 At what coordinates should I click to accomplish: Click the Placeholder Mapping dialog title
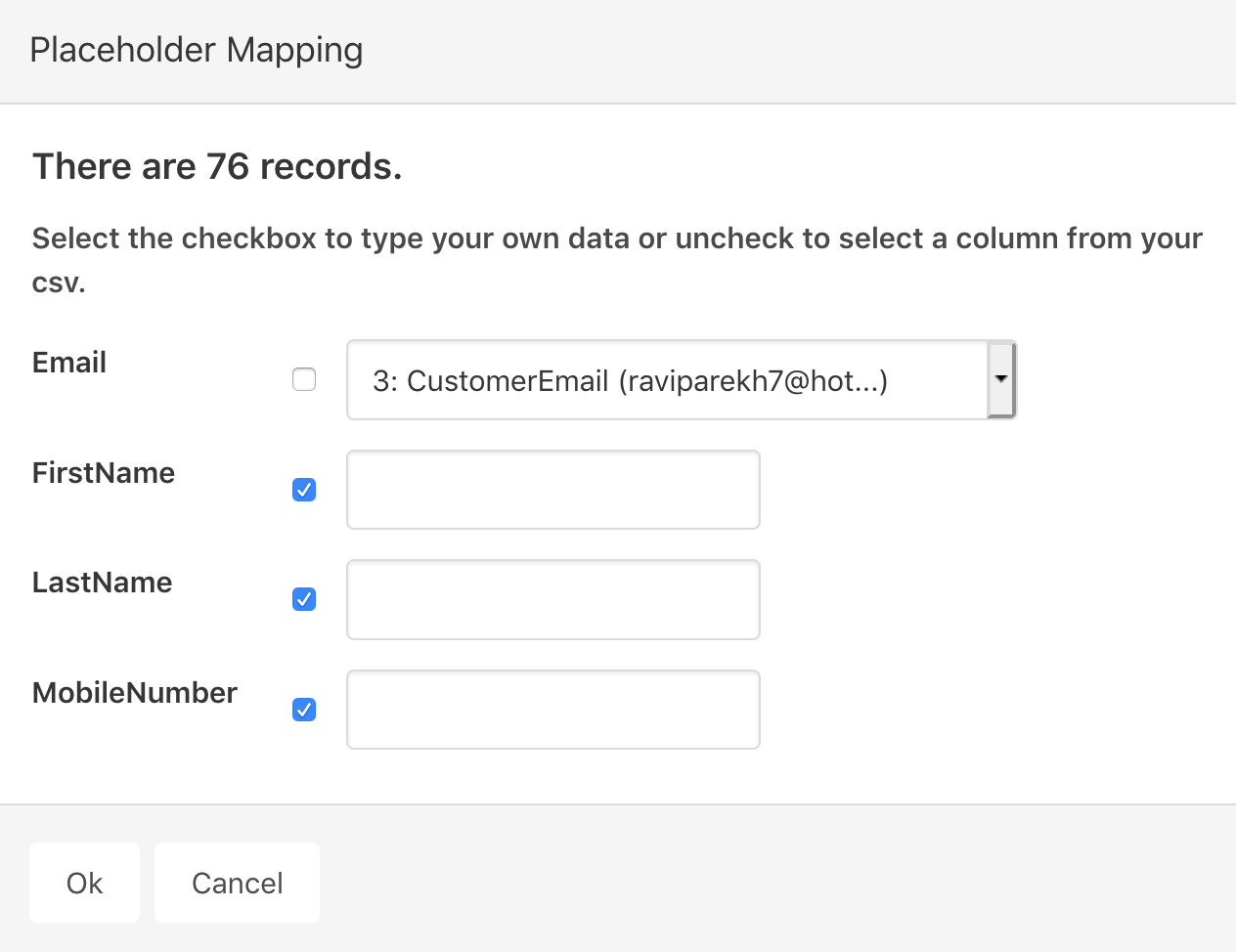197,50
